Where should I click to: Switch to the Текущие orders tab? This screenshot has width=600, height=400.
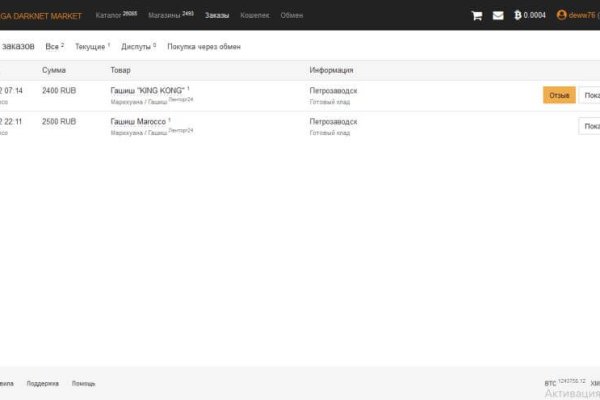pos(92,46)
